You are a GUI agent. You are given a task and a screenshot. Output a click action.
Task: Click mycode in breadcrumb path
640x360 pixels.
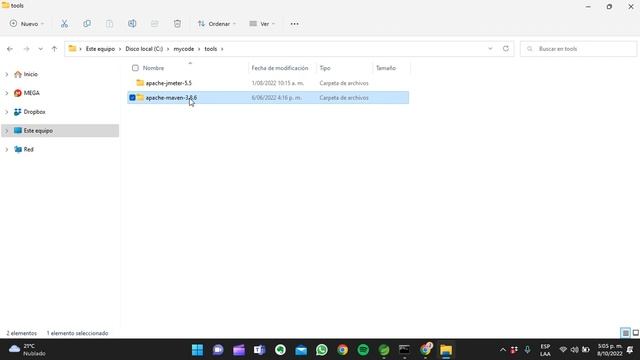184,49
